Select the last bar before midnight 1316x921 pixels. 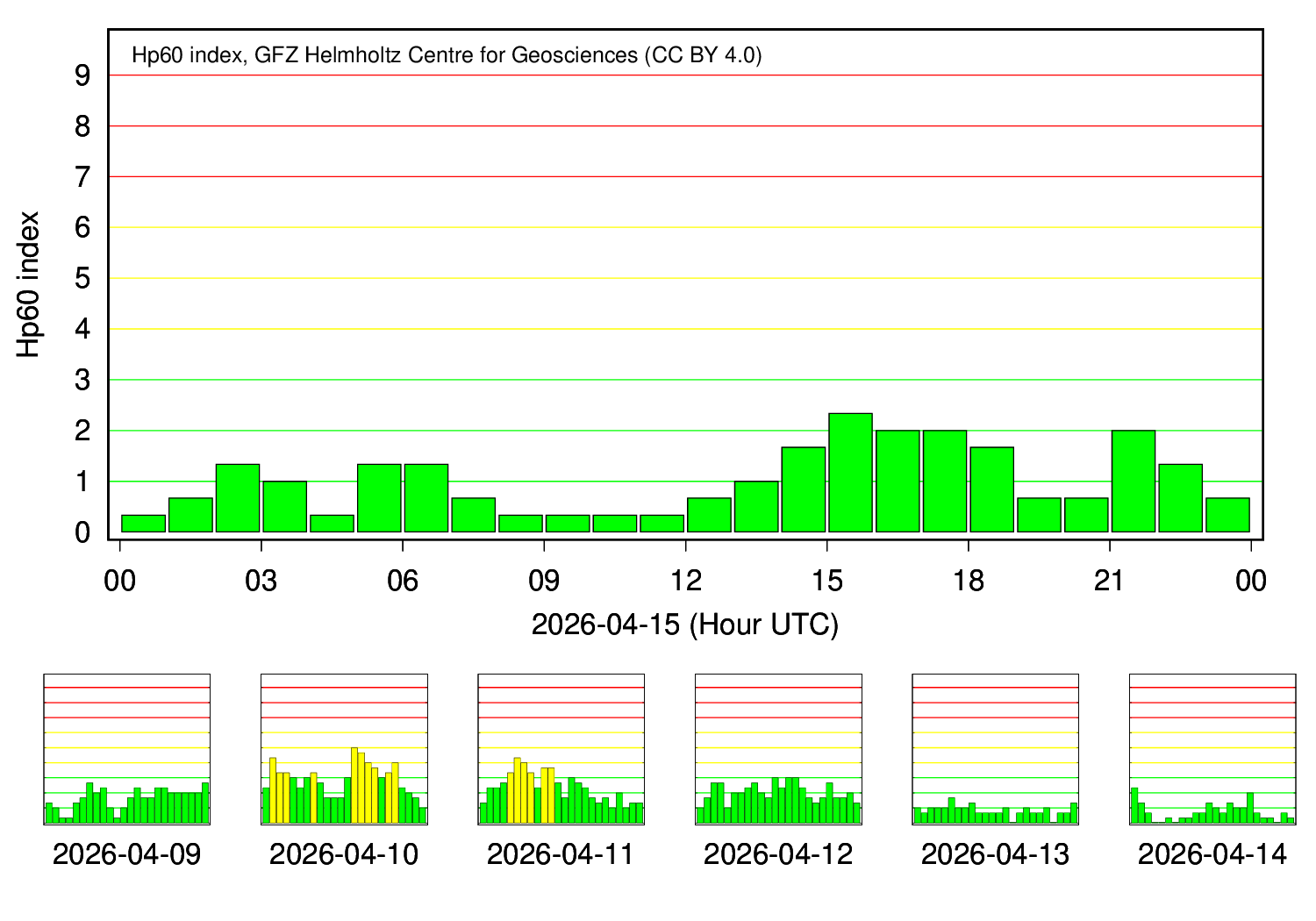click(1227, 515)
